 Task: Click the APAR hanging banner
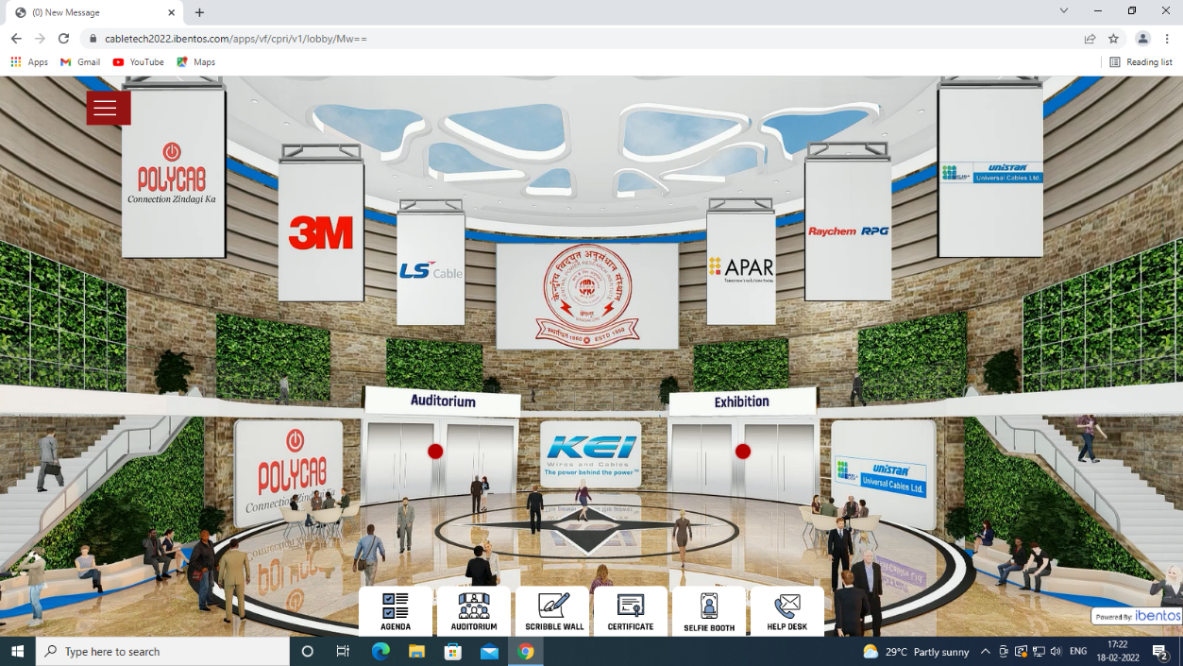tap(741, 267)
